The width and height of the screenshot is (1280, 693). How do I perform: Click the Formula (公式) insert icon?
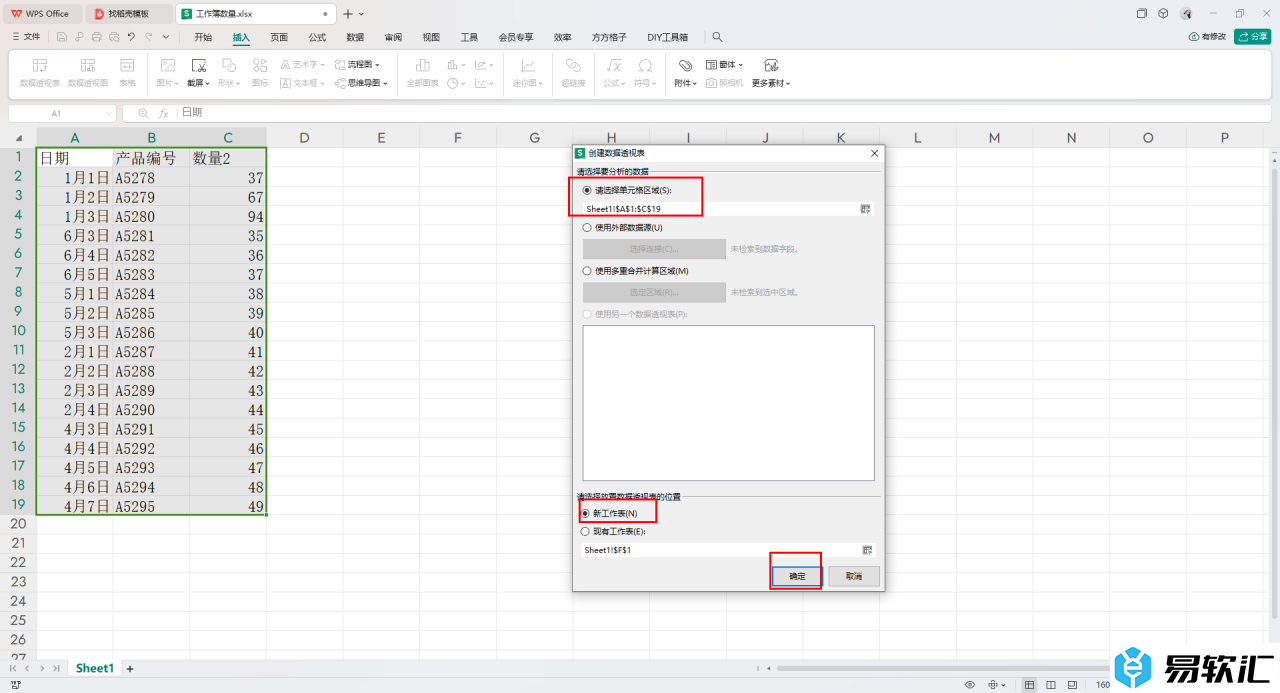615,65
